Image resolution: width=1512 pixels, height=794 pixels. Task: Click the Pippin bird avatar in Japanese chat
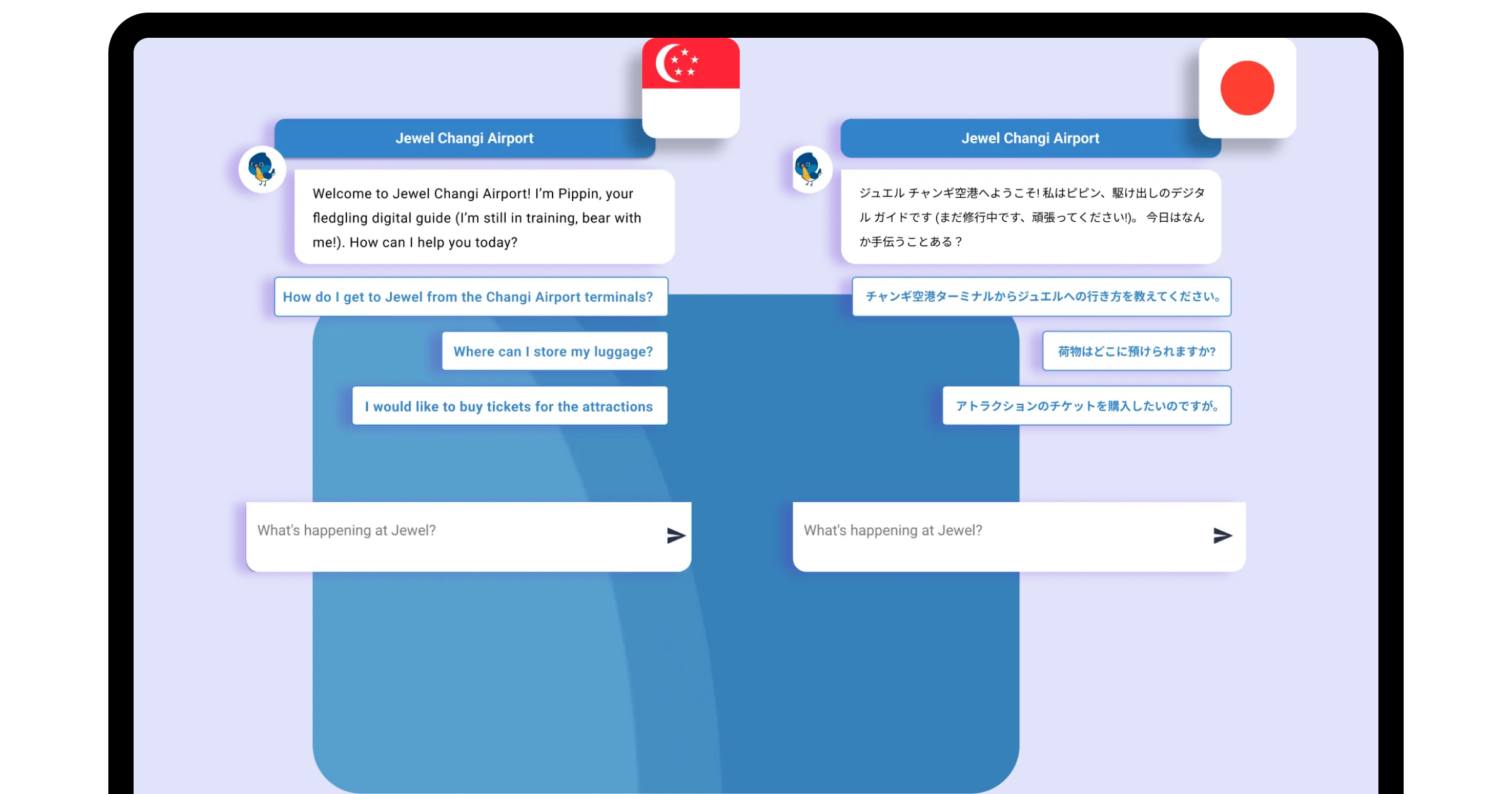[x=809, y=170]
